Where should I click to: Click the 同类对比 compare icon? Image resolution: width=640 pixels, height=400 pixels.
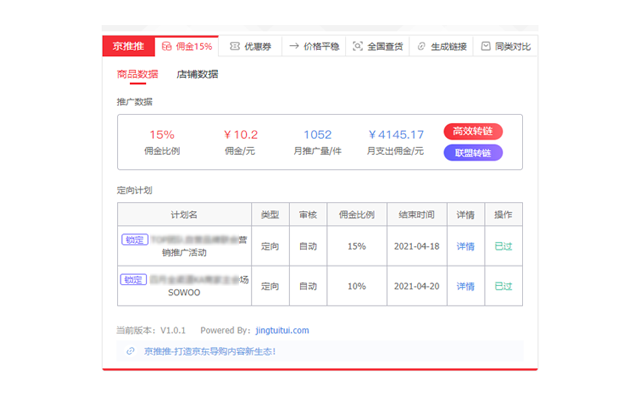(x=486, y=46)
